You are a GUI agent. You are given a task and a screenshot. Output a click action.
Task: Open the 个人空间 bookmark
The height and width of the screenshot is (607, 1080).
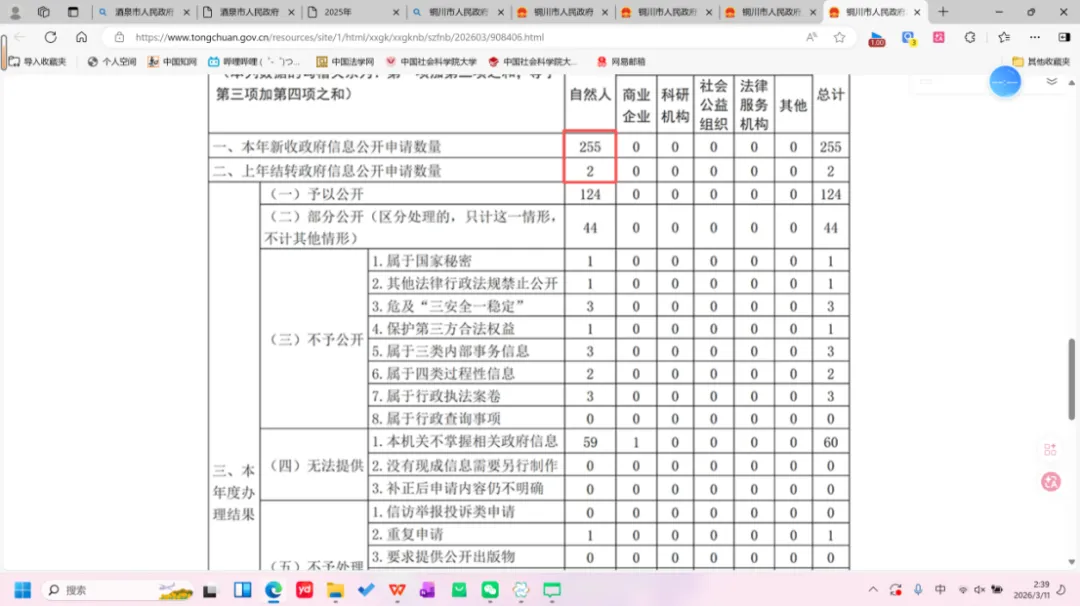tap(112, 61)
